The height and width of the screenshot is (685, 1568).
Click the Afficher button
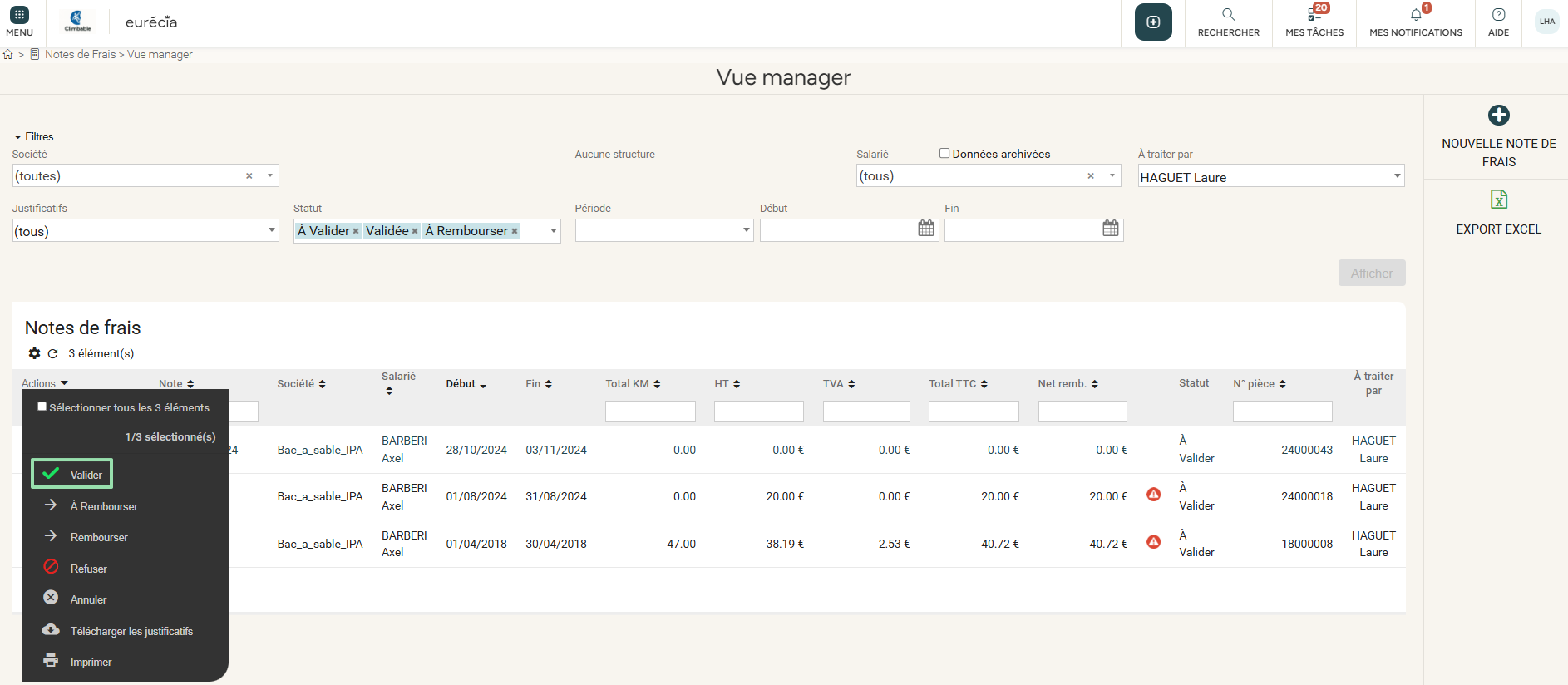tap(1371, 273)
